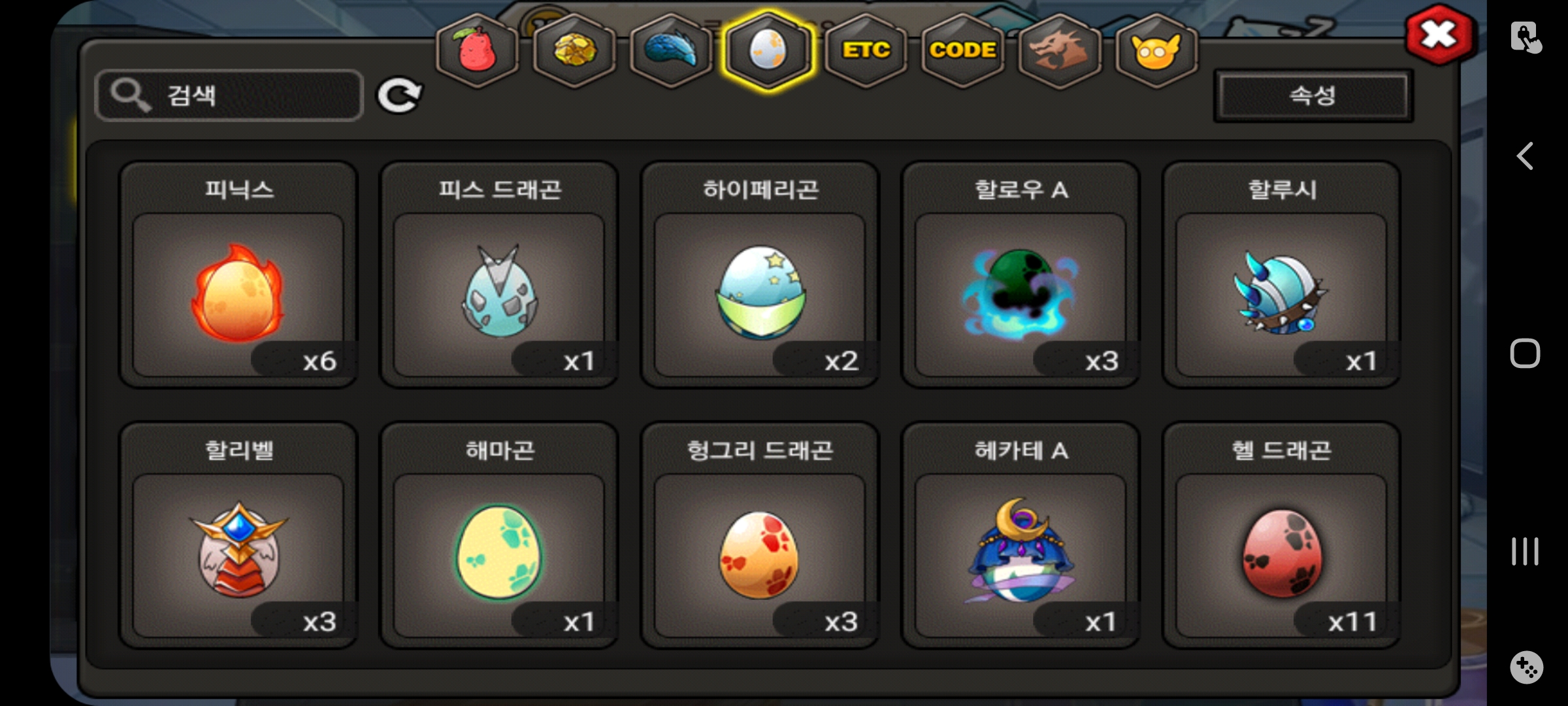Select the egg inventory tab
Screen dimensions: 1568x706
click(x=768, y=50)
